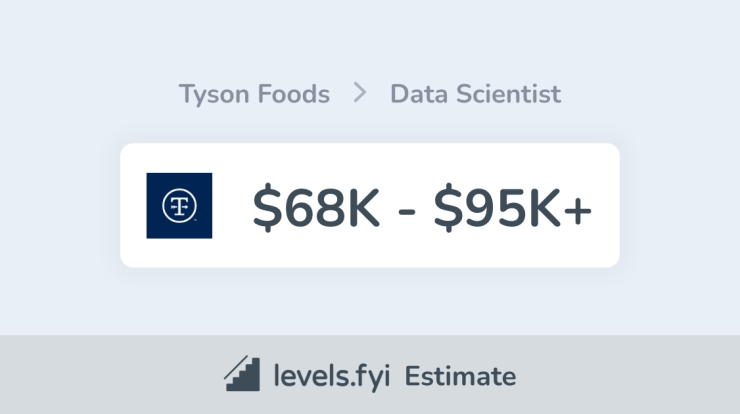This screenshot has width=740, height=414.
Task: Click the circled T emblem in logo
Action: coord(179,206)
